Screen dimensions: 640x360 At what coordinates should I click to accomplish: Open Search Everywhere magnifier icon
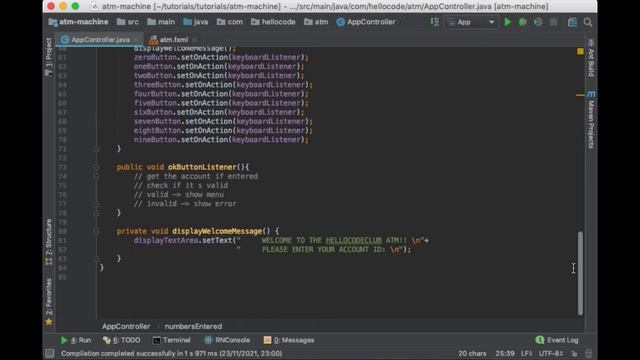(x=588, y=22)
